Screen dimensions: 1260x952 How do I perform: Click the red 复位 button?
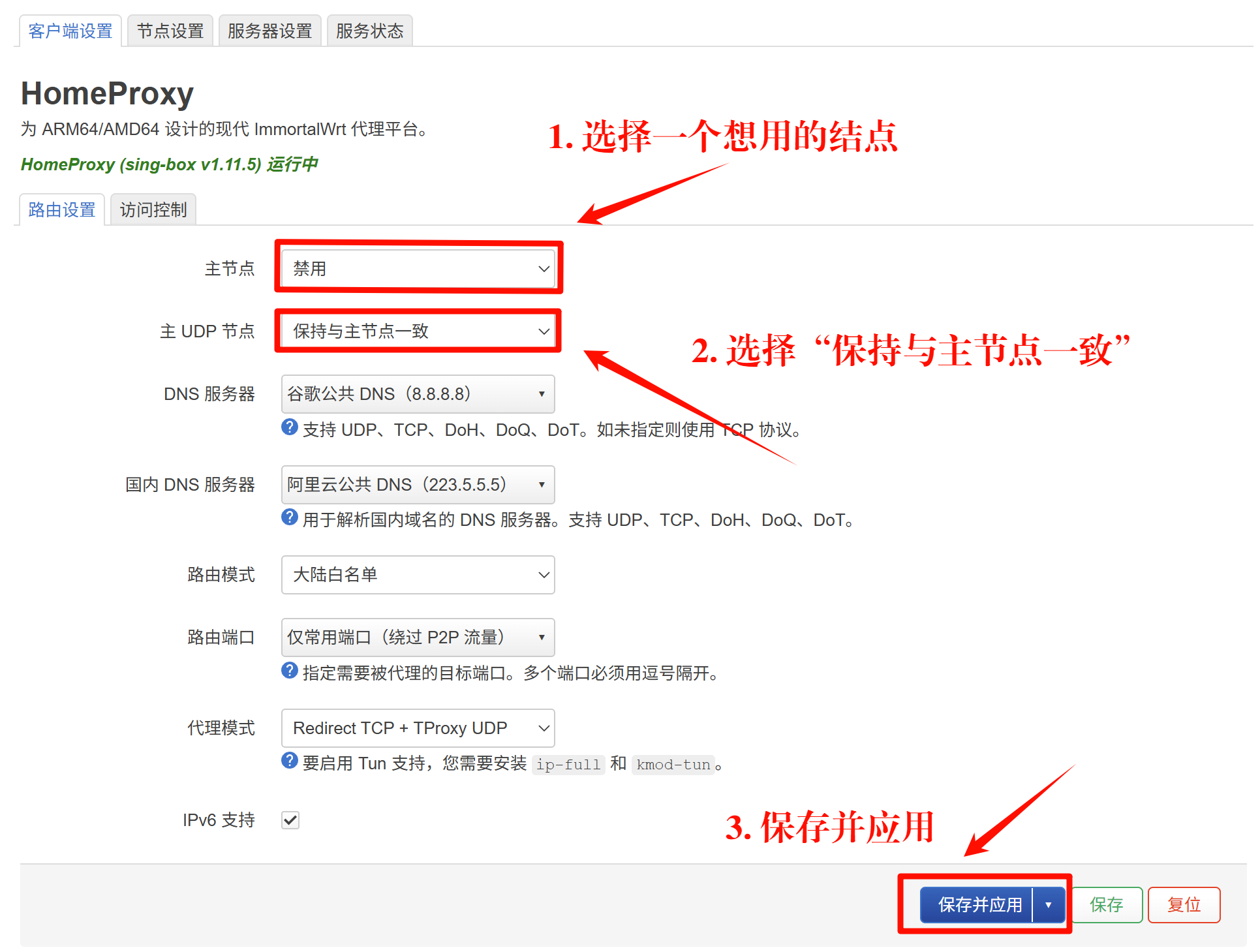[1184, 905]
